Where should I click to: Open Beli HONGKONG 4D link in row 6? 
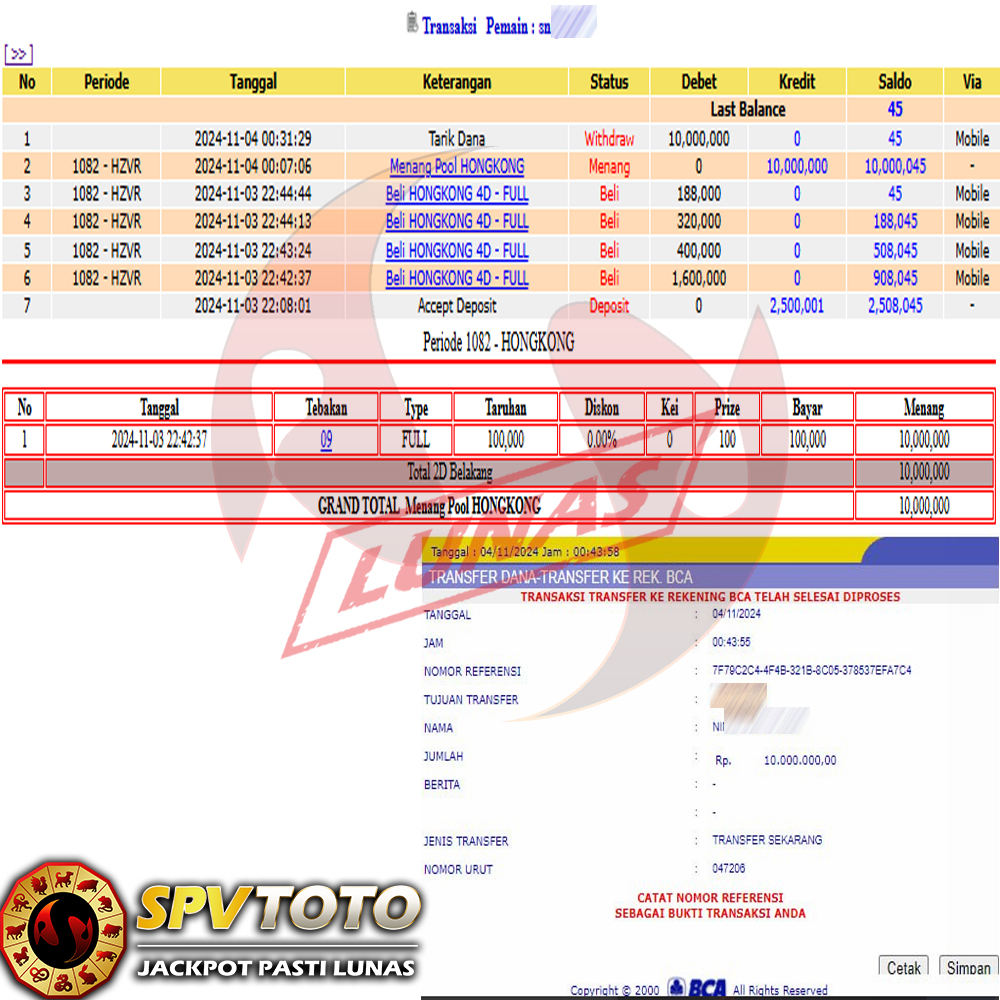coord(457,278)
